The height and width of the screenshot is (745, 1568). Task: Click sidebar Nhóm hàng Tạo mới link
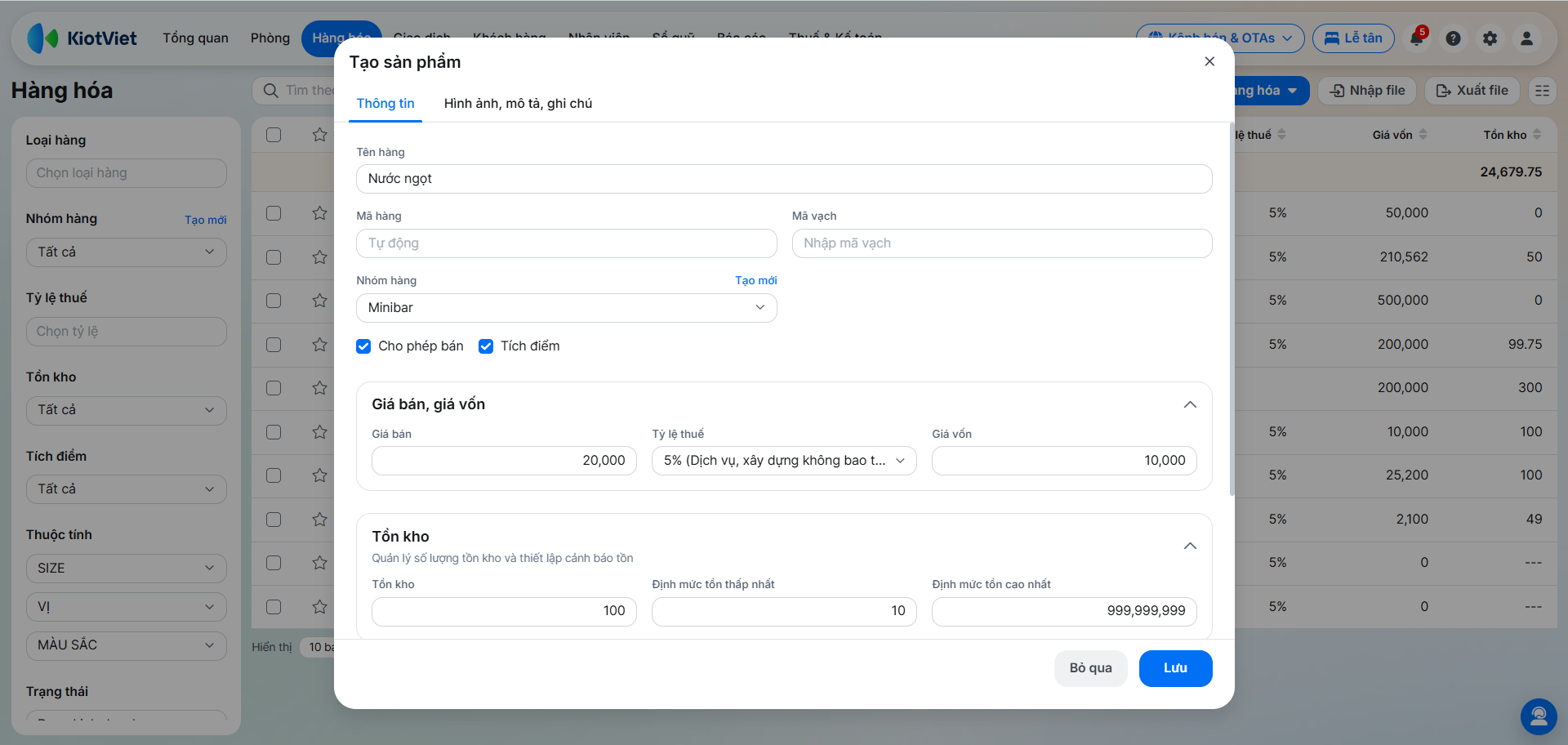[205, 220]
